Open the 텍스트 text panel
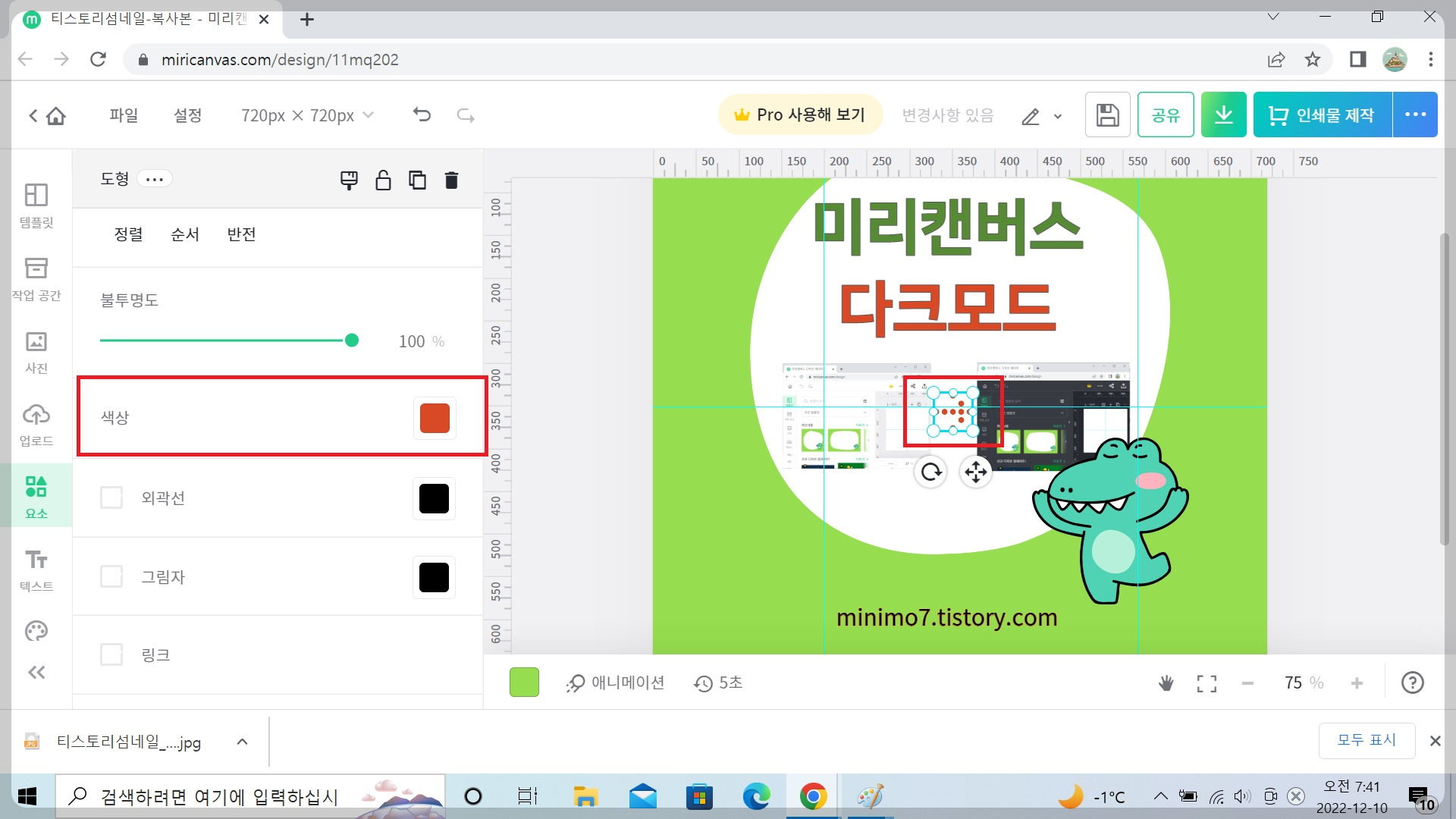Image resolution: width=1456 pixels, height=819 pixels. (x=36, y=570)
